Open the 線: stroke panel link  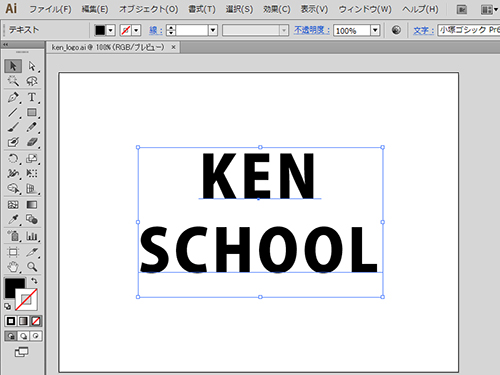[x=156, y=30]
